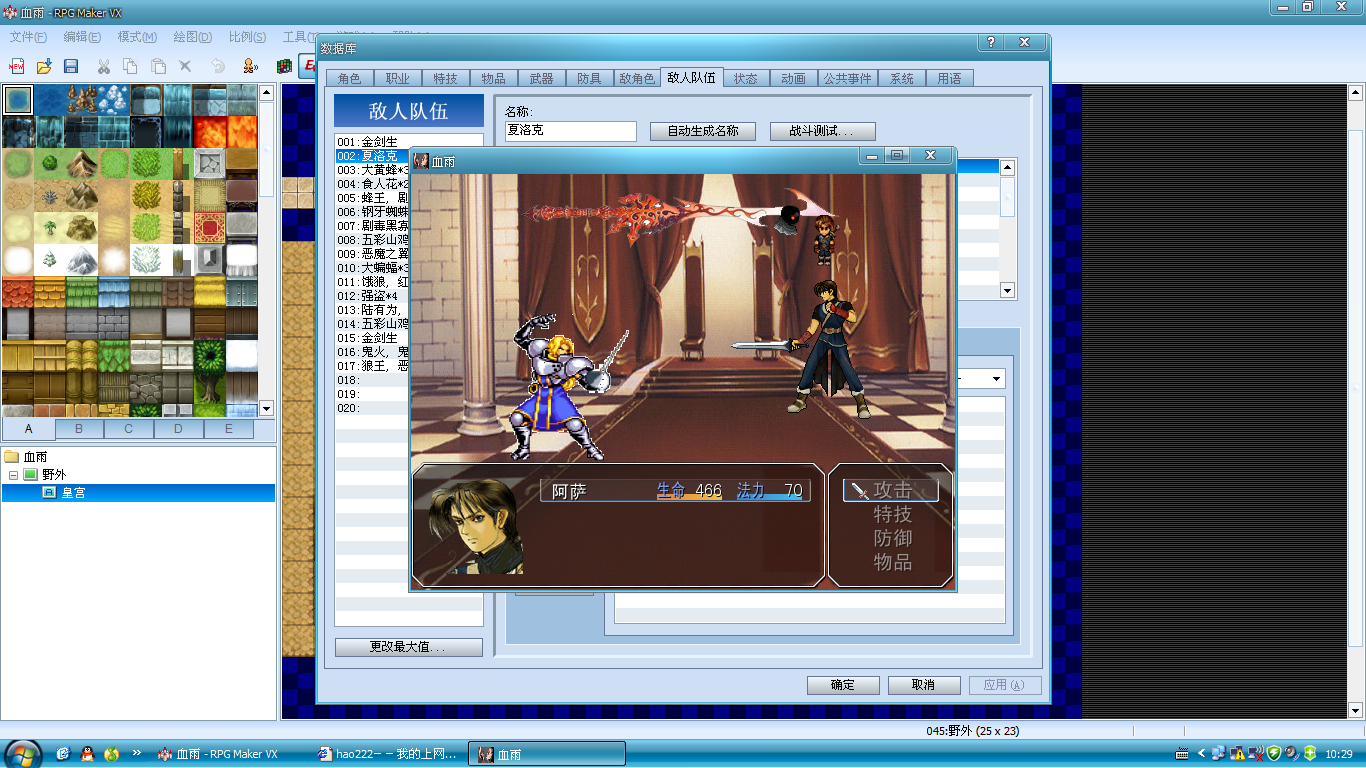The image size is (1366, 768).
Task: Click the New project icon
Action: (16, 66)
